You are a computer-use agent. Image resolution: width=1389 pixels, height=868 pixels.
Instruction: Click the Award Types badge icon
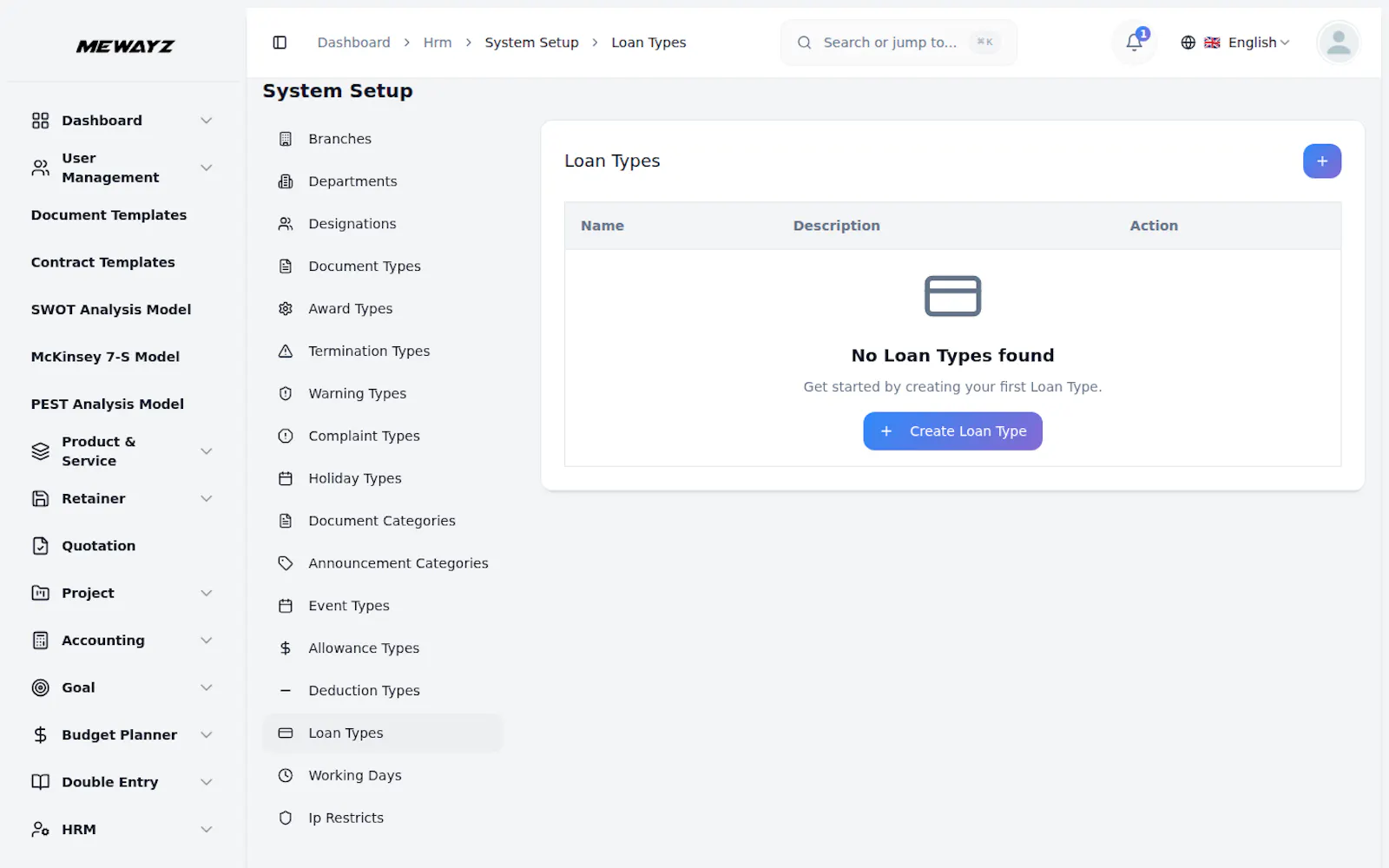click(286, 309)
